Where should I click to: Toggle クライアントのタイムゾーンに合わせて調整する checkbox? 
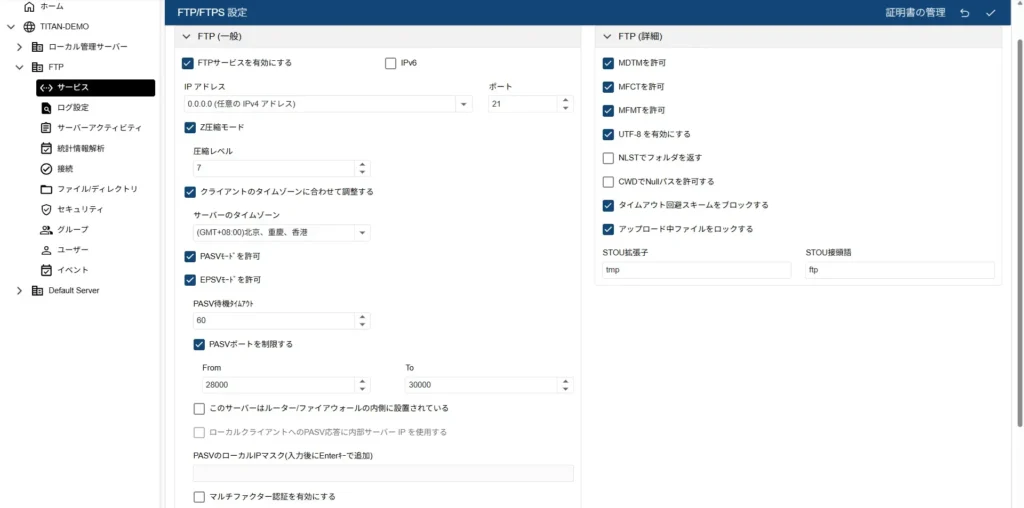pos(191,192)
